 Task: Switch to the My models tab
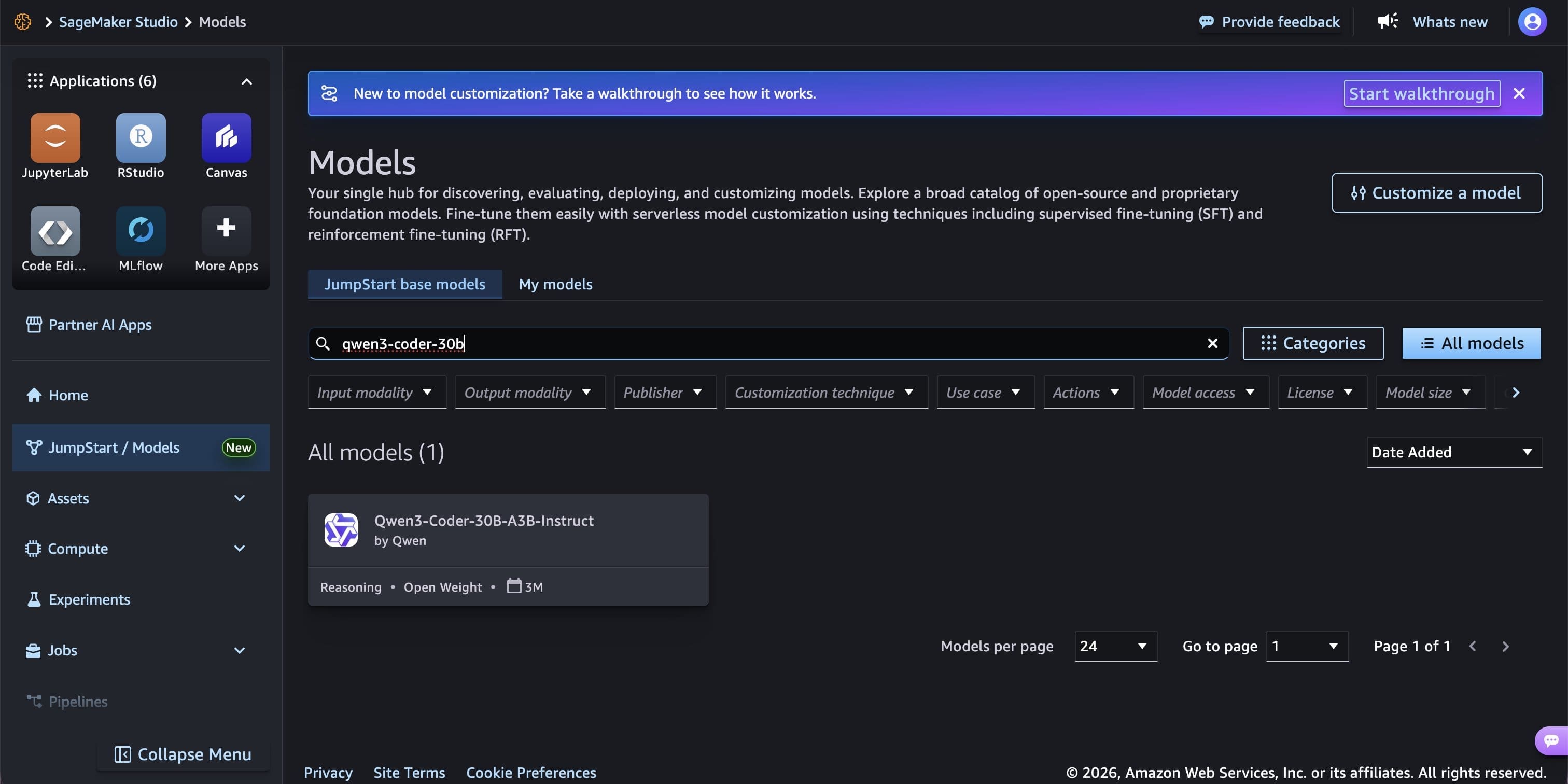click(555, 284)
